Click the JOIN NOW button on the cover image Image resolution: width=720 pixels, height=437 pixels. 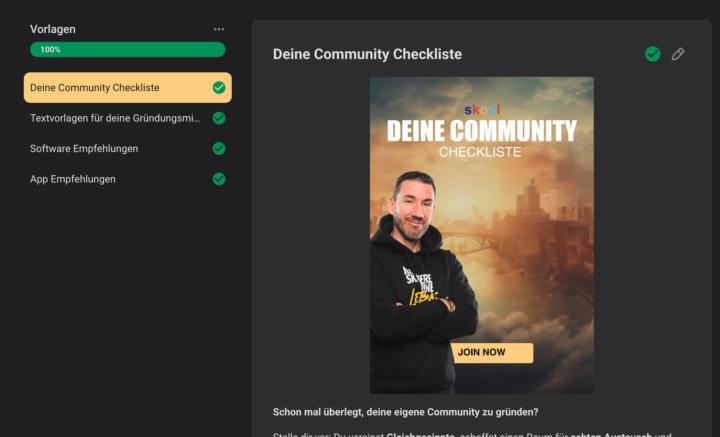(x=492, y=353)
